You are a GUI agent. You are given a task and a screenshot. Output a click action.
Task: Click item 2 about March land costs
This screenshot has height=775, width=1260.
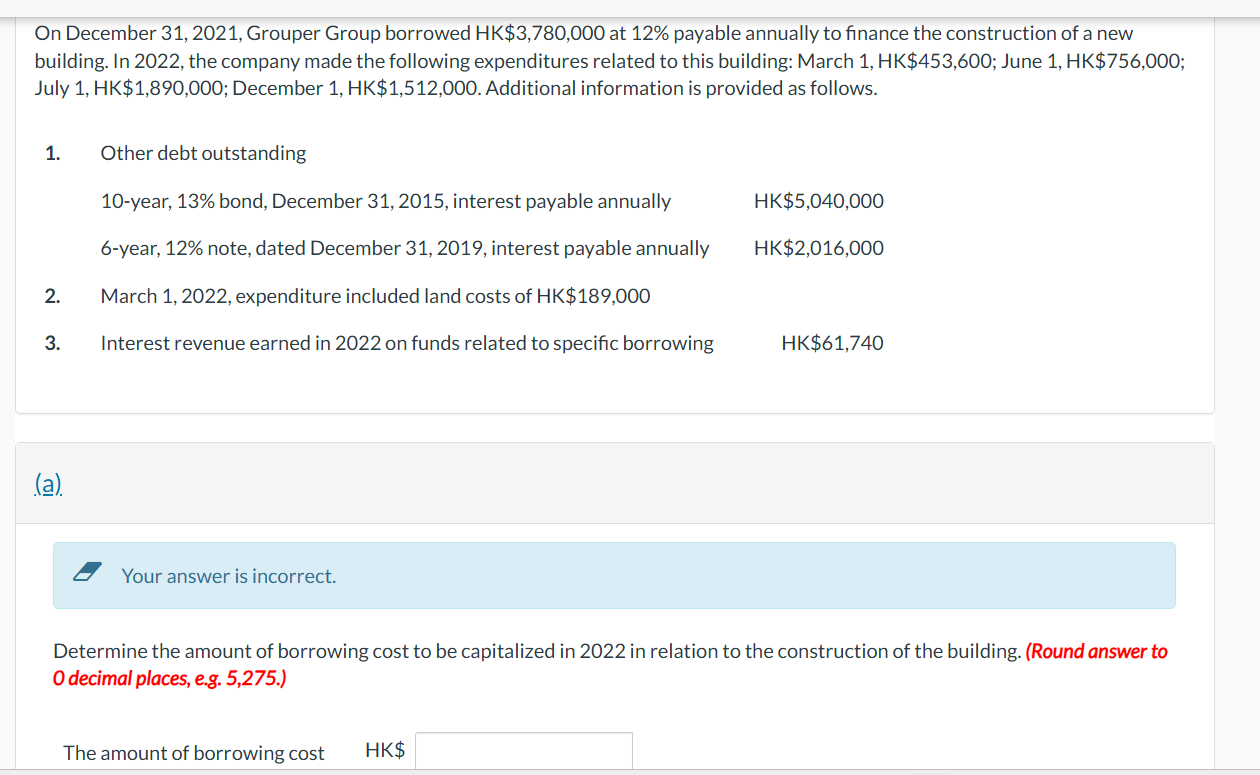[375, 295]
